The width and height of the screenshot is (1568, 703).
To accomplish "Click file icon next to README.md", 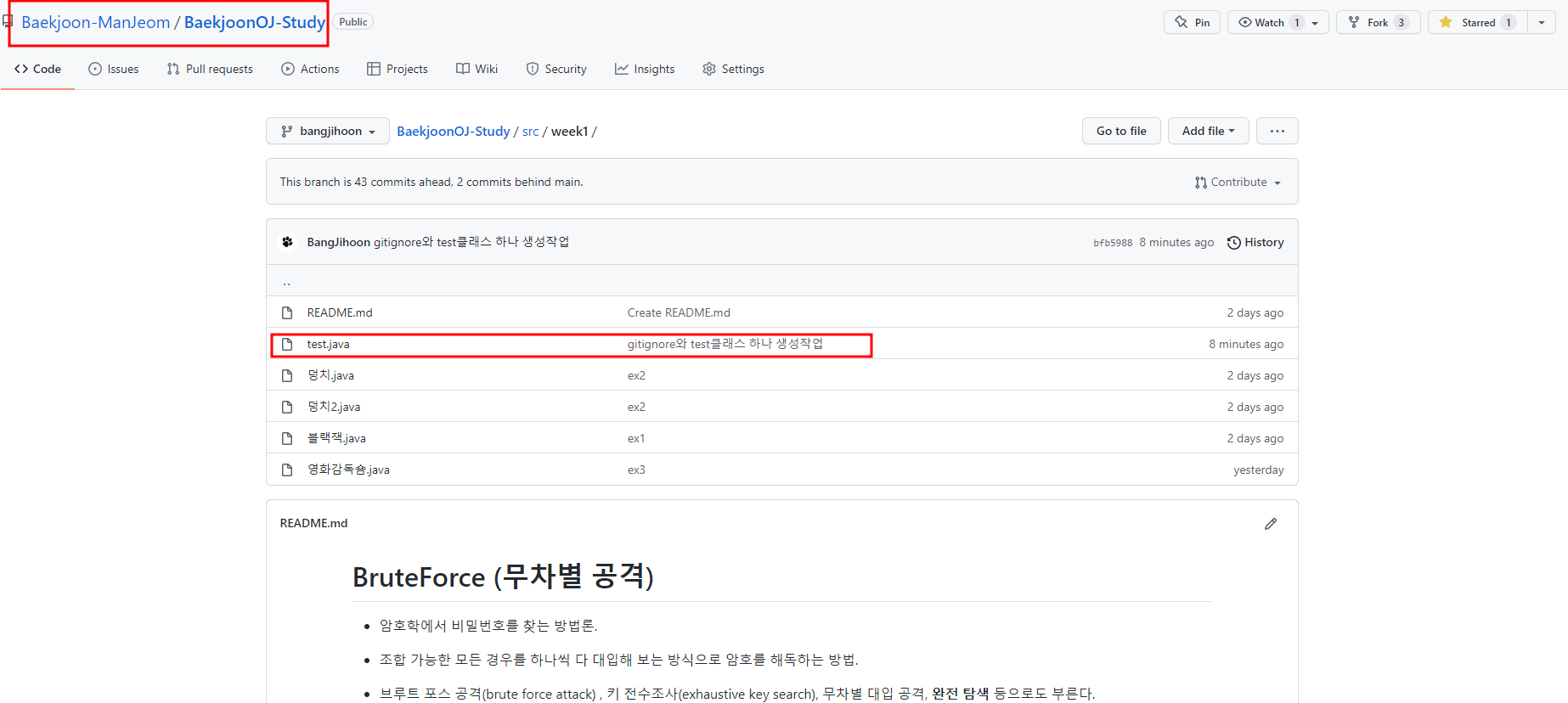I will coord(287,312).
